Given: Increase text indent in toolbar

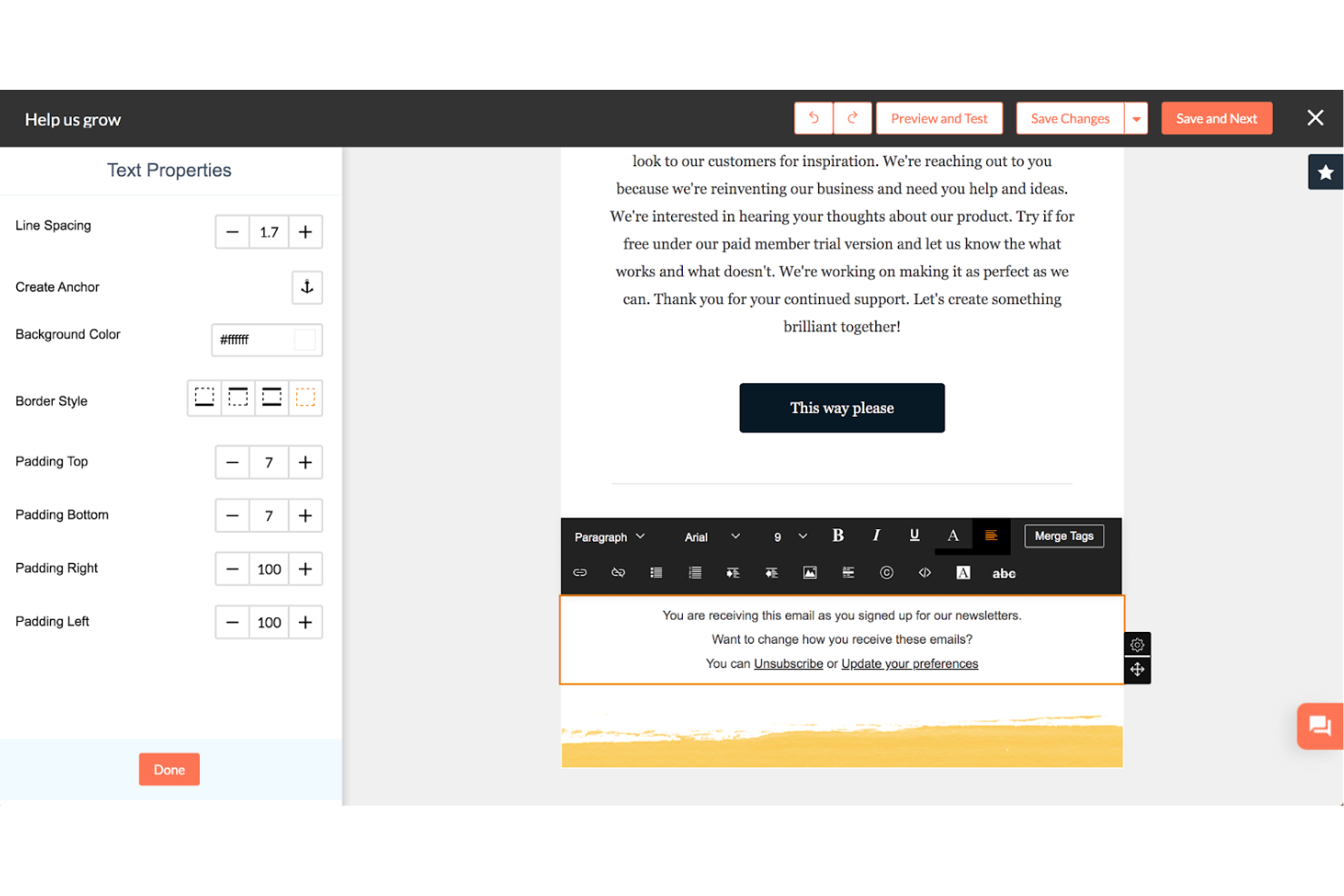Looking at the screenshot, I should (733, 573).
